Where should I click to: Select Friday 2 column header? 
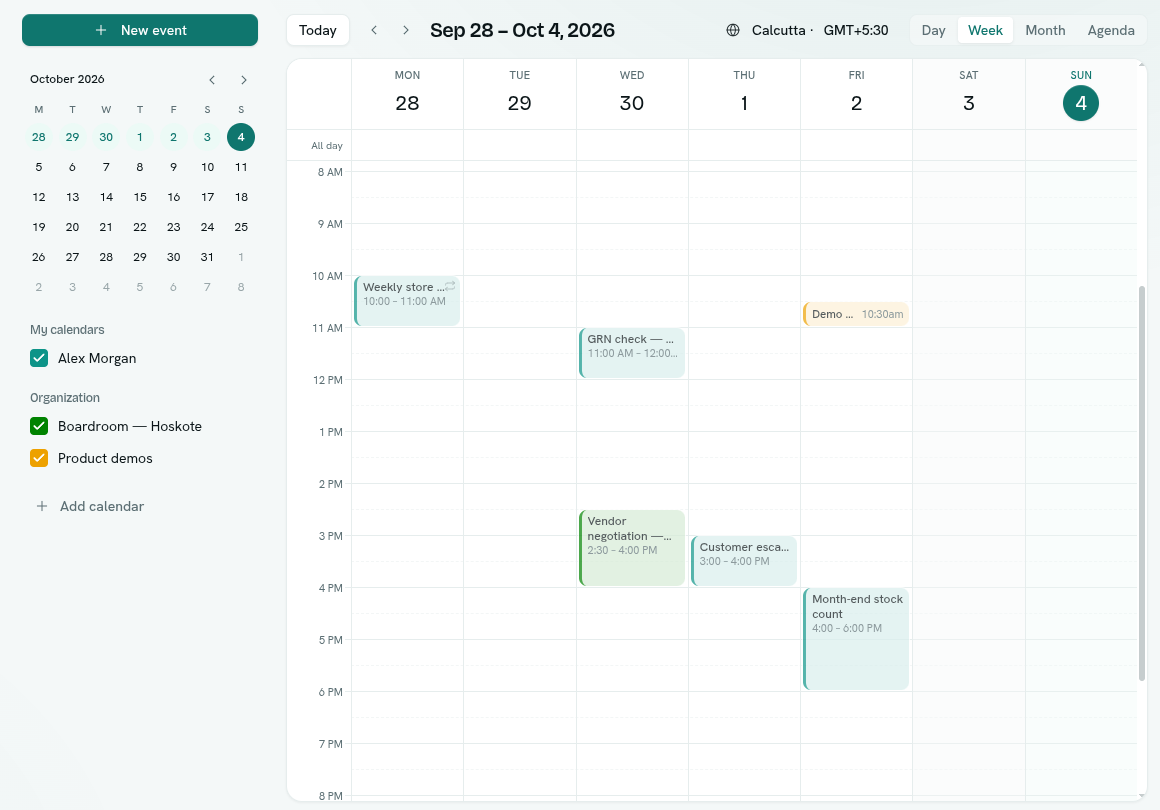tap(856, 94)
